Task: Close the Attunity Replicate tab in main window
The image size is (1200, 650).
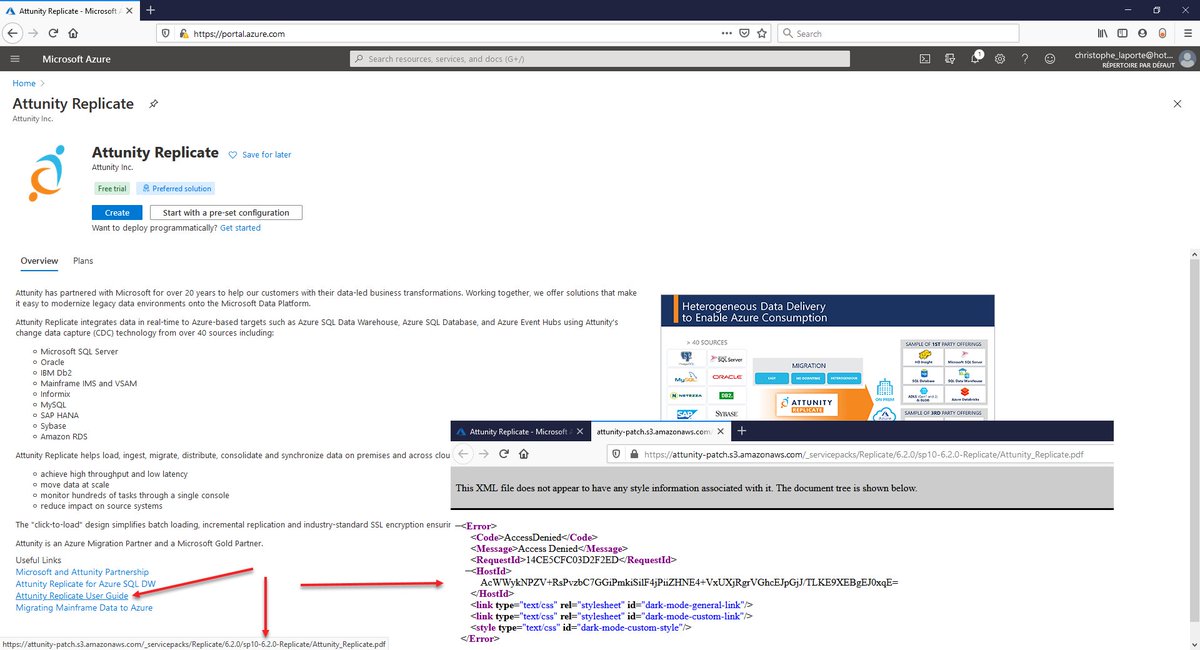Action: pos(130,9)
